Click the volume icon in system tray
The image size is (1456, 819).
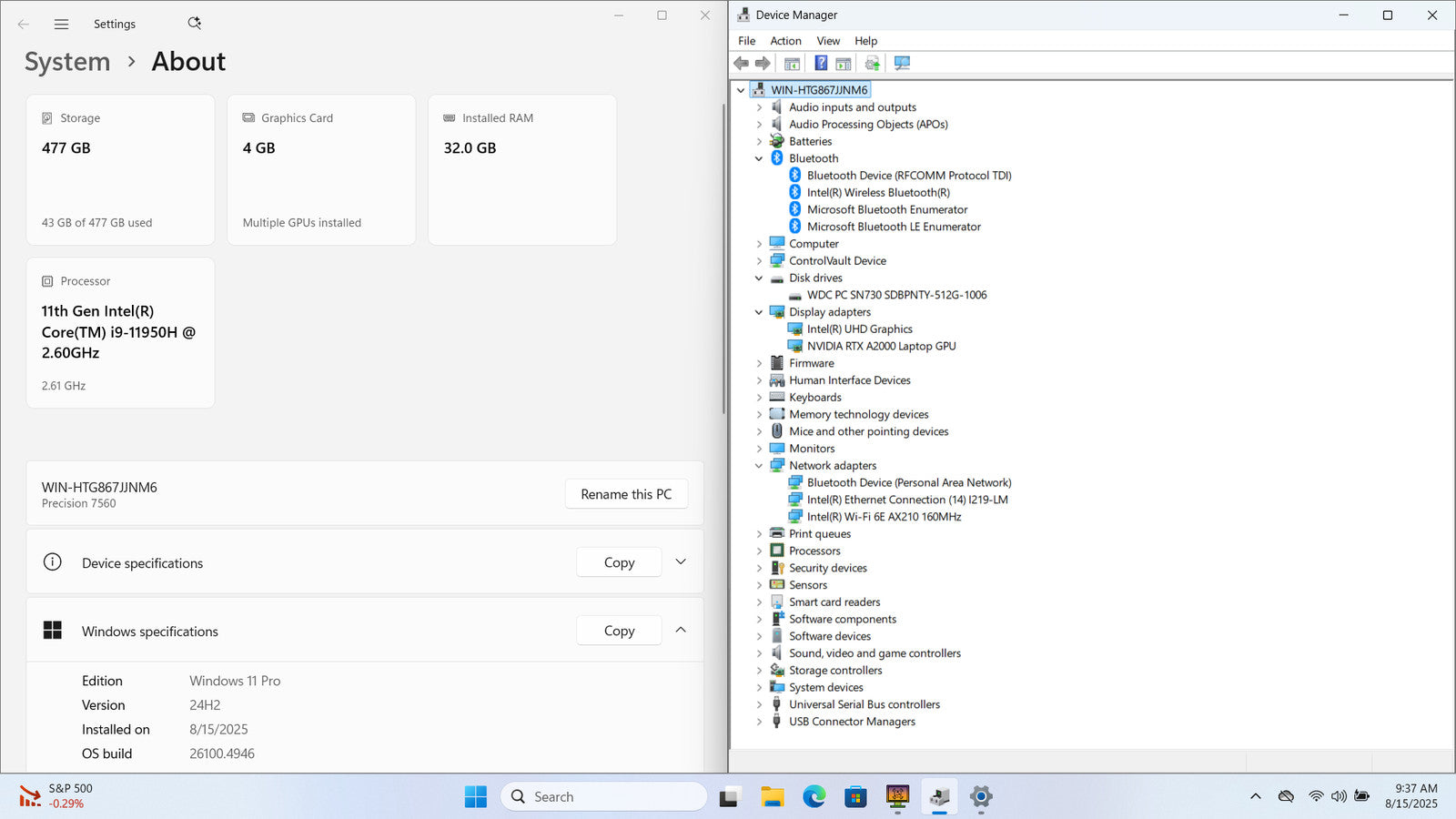1339,796
